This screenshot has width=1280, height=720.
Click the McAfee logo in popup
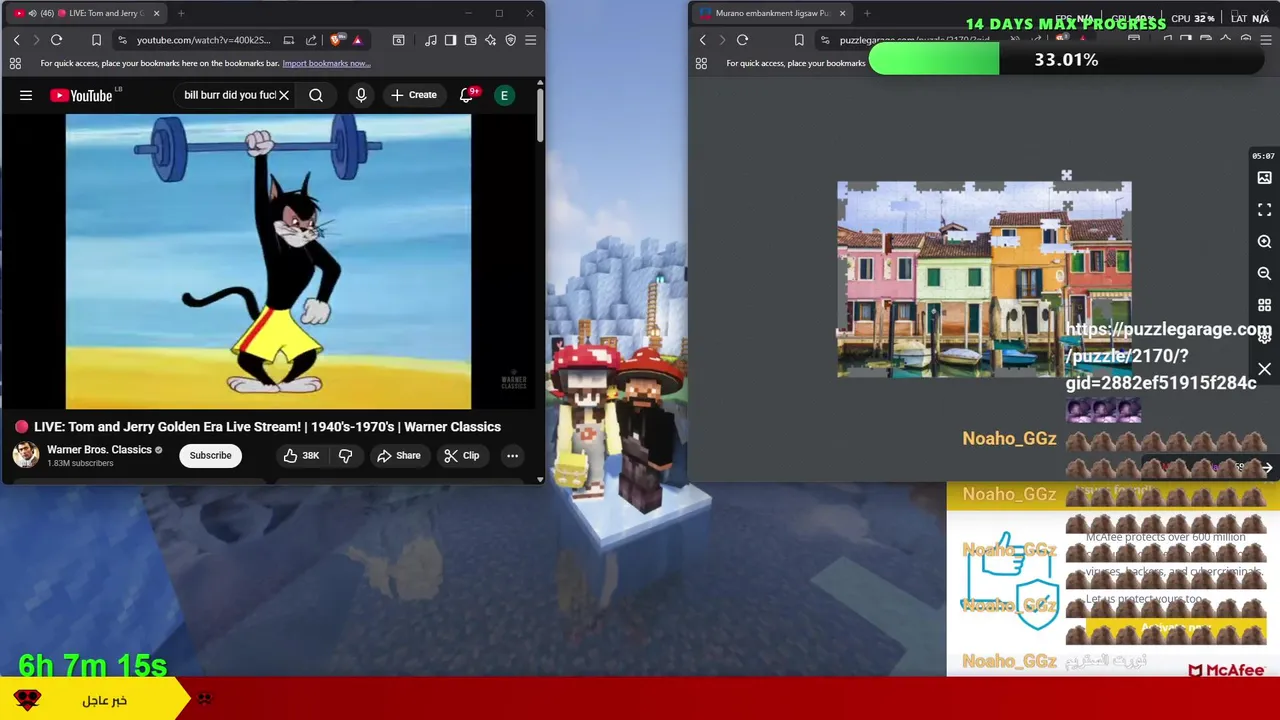(1227, 671)
